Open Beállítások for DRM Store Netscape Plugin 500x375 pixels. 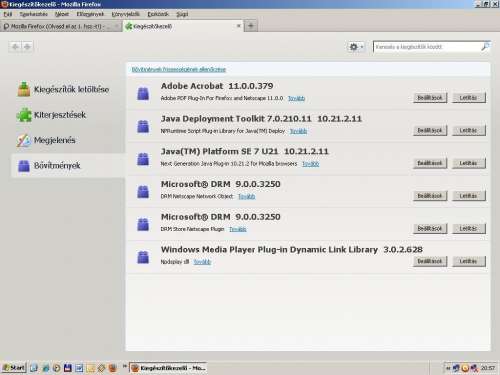click(x=430, y=228)
